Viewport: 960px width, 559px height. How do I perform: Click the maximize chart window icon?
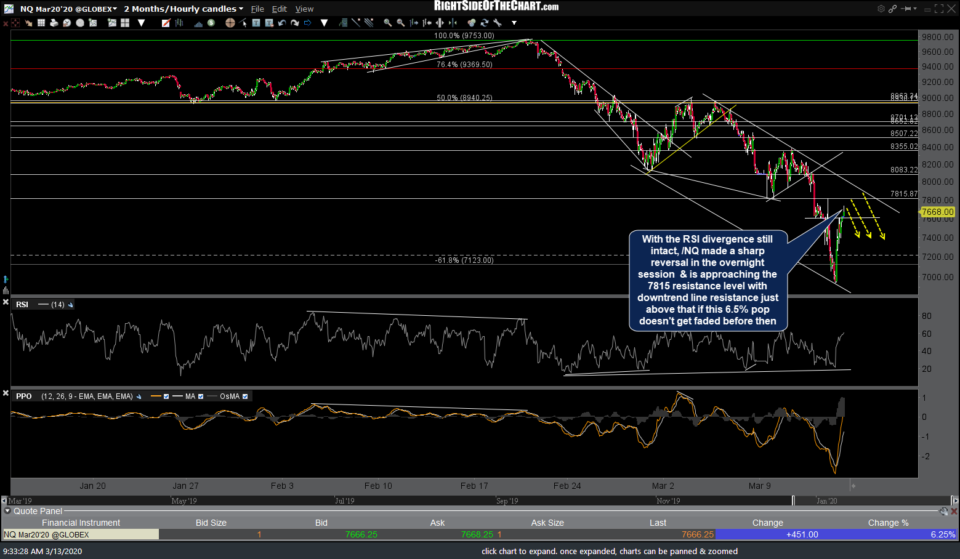(x=939, y=9)
